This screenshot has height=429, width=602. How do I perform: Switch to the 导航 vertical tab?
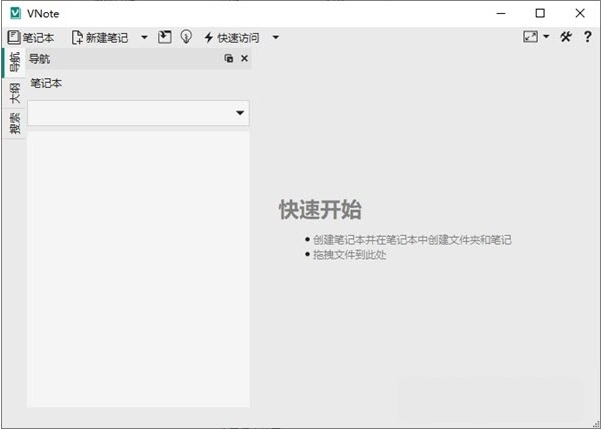click(x=13, y=63)
